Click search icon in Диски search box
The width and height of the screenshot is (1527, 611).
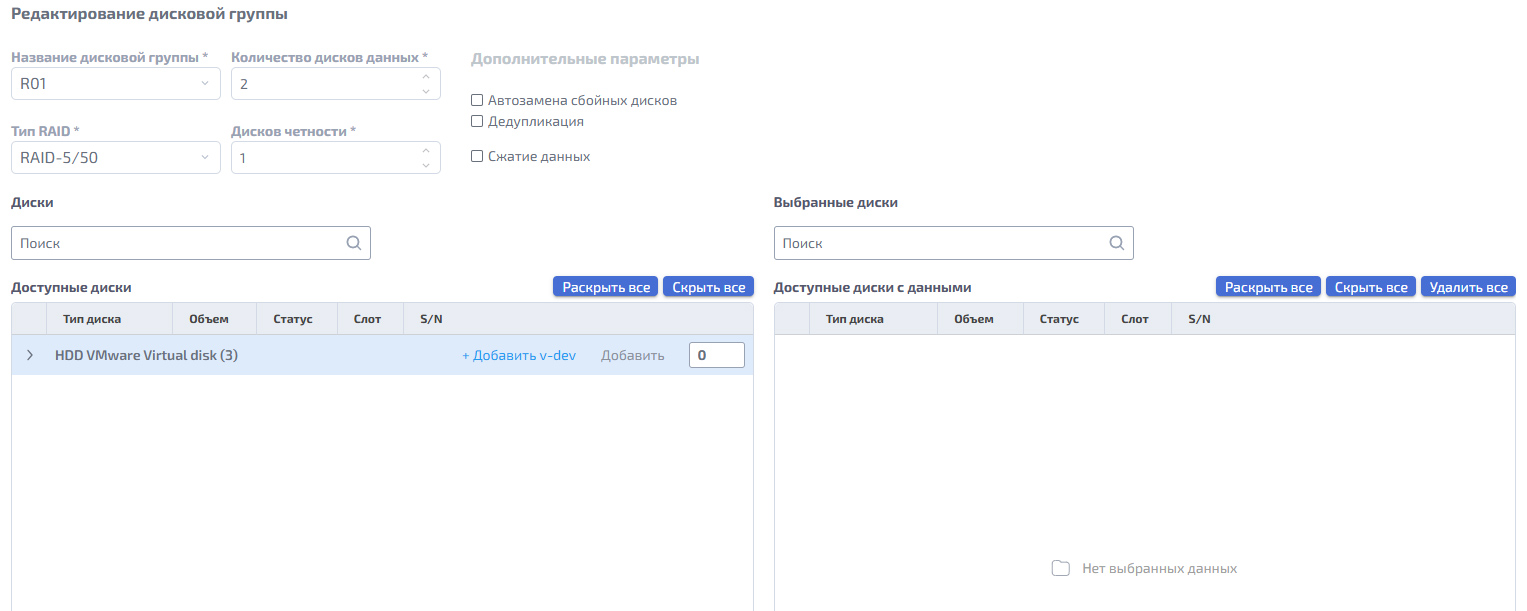coord(353,243)
